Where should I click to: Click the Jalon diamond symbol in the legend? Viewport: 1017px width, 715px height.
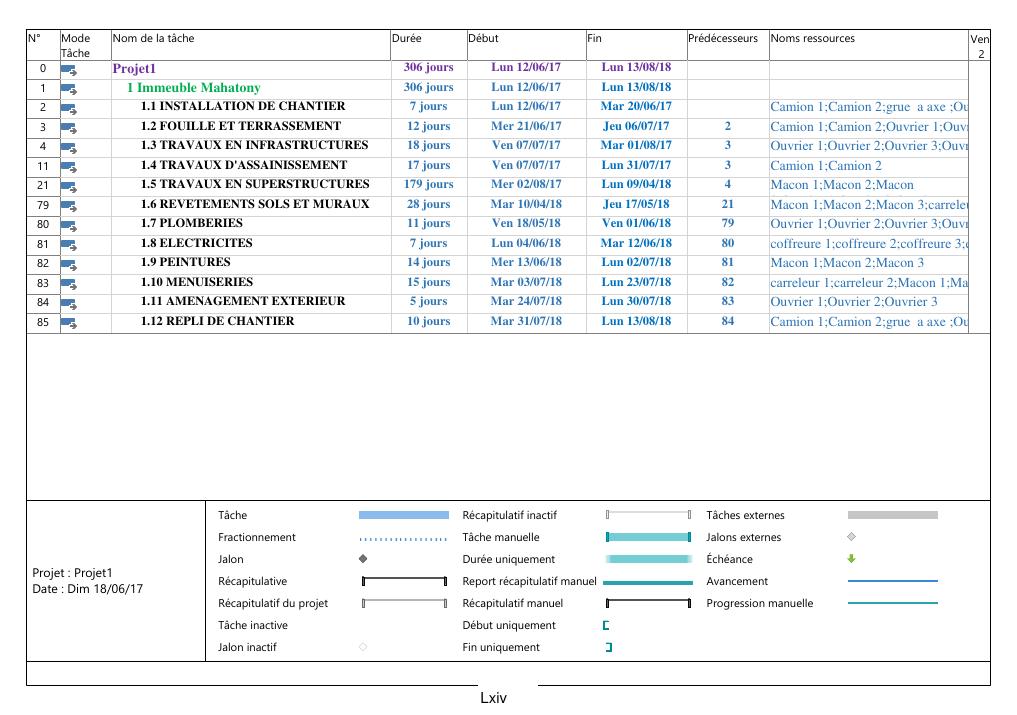[362, 560]
